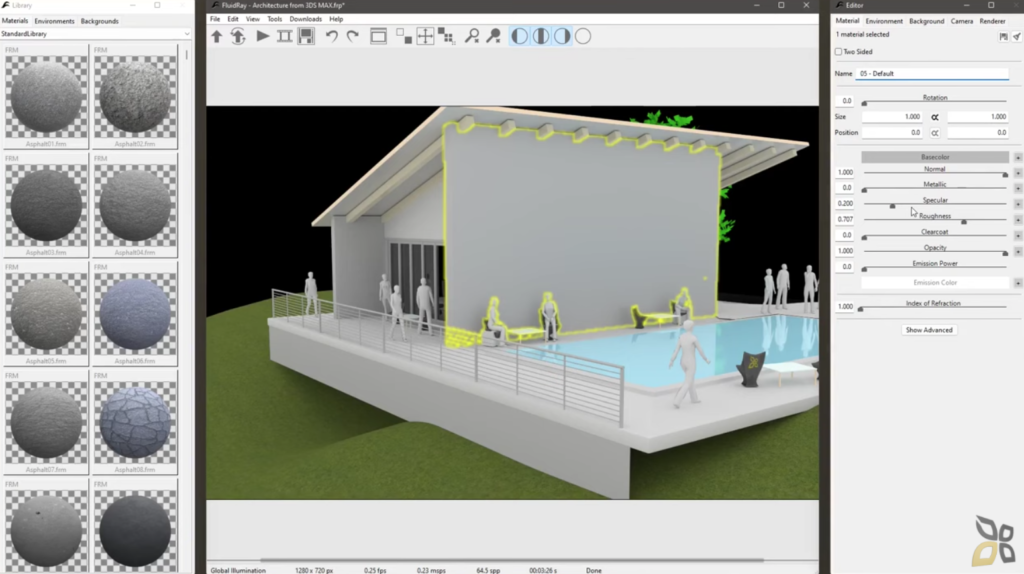Click the plus button beside Emission Color

pyautogui.click(x=1017, y=283)
